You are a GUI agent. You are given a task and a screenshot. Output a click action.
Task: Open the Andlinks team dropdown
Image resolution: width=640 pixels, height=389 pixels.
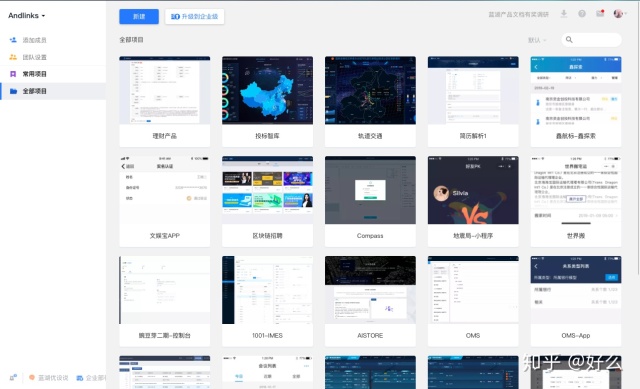click(x=27, y=16)
